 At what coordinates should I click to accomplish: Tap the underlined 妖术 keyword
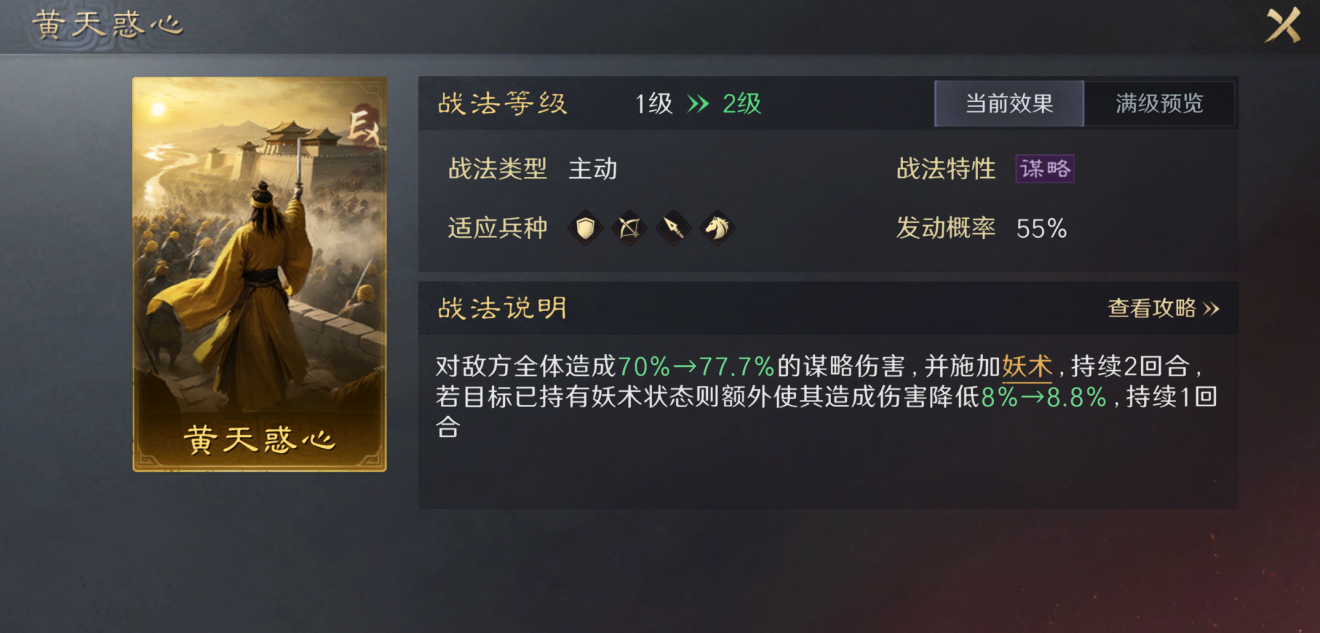coord(1027,366)
